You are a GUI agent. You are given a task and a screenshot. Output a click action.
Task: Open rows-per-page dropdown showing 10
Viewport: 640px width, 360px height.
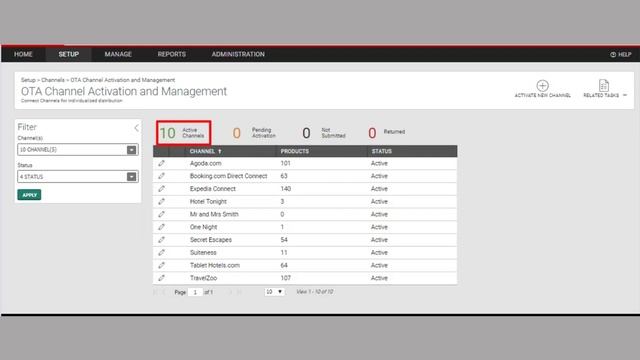tap(274, 292)
